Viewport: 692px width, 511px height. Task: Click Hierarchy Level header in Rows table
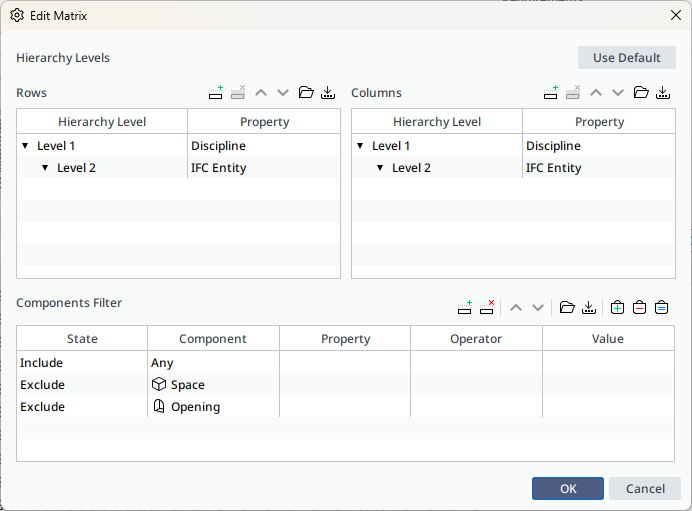[x=102, y=121]
